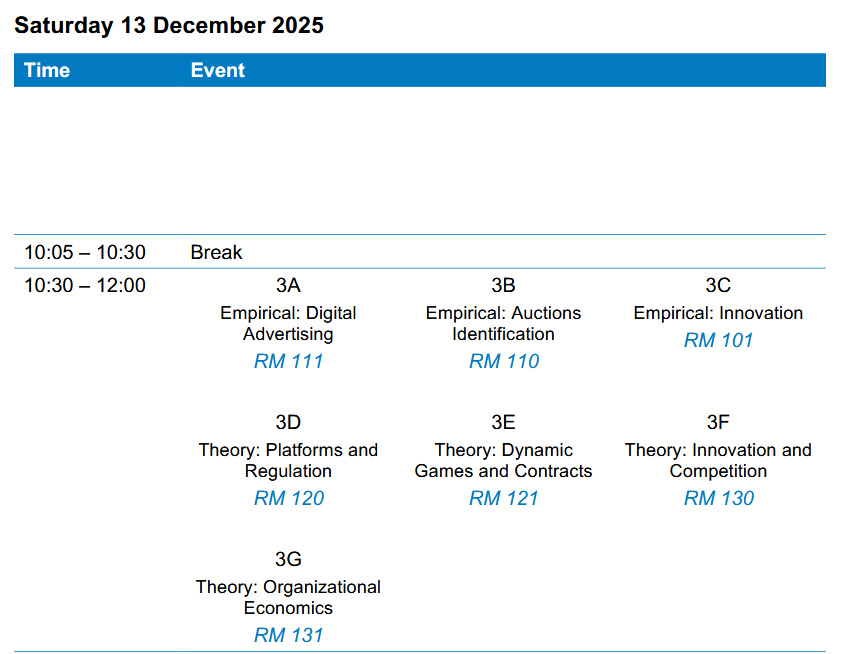Open the RM 121 room link
Screen dimensions: 842x654
[503, 499]
